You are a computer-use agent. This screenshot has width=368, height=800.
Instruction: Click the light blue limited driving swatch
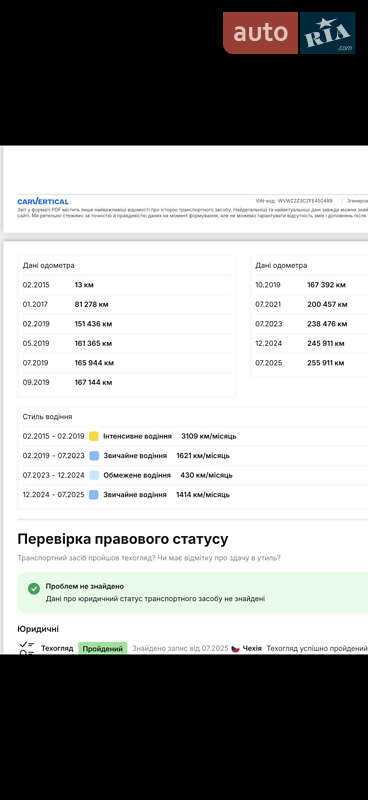click(93, 475)
